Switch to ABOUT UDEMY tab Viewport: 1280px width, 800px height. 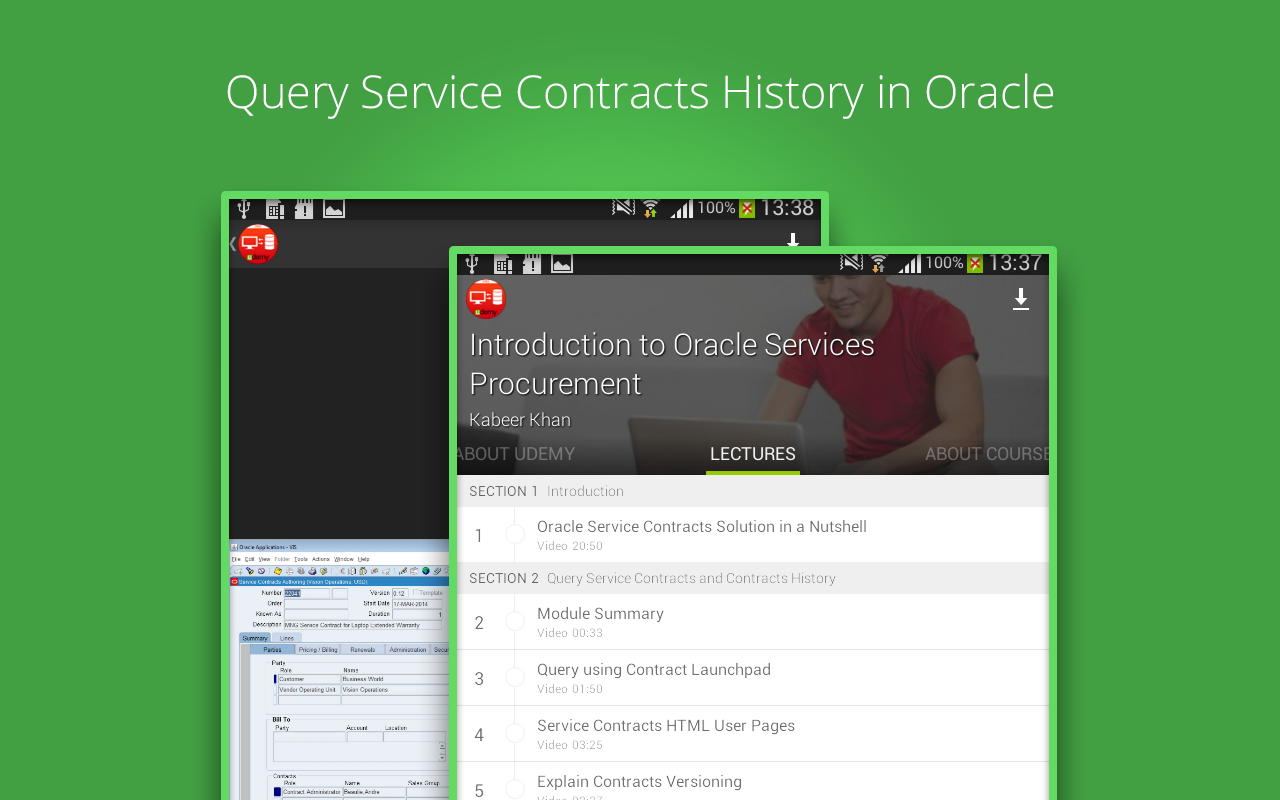click(516, 454)
